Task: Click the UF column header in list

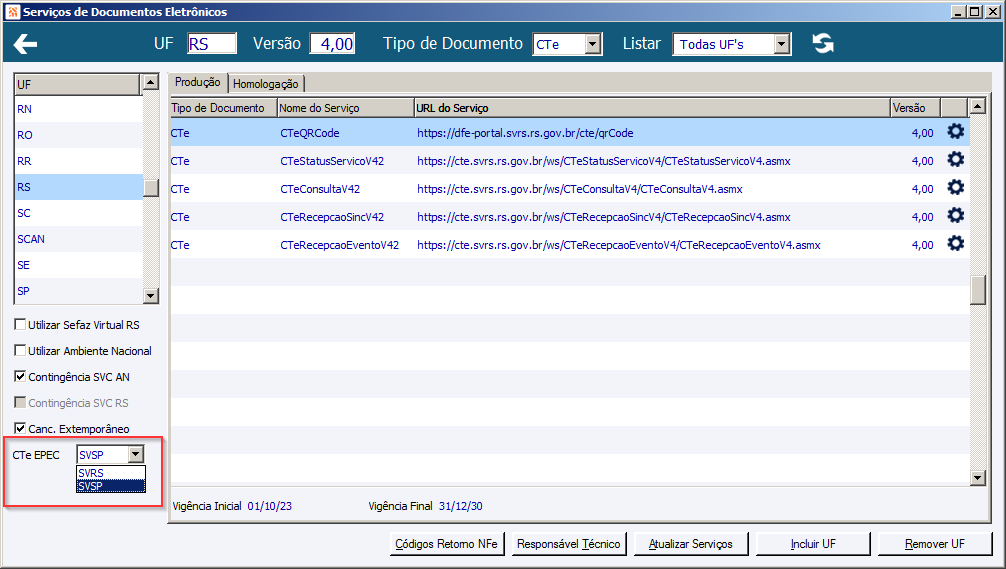Action: pos(77,85)
